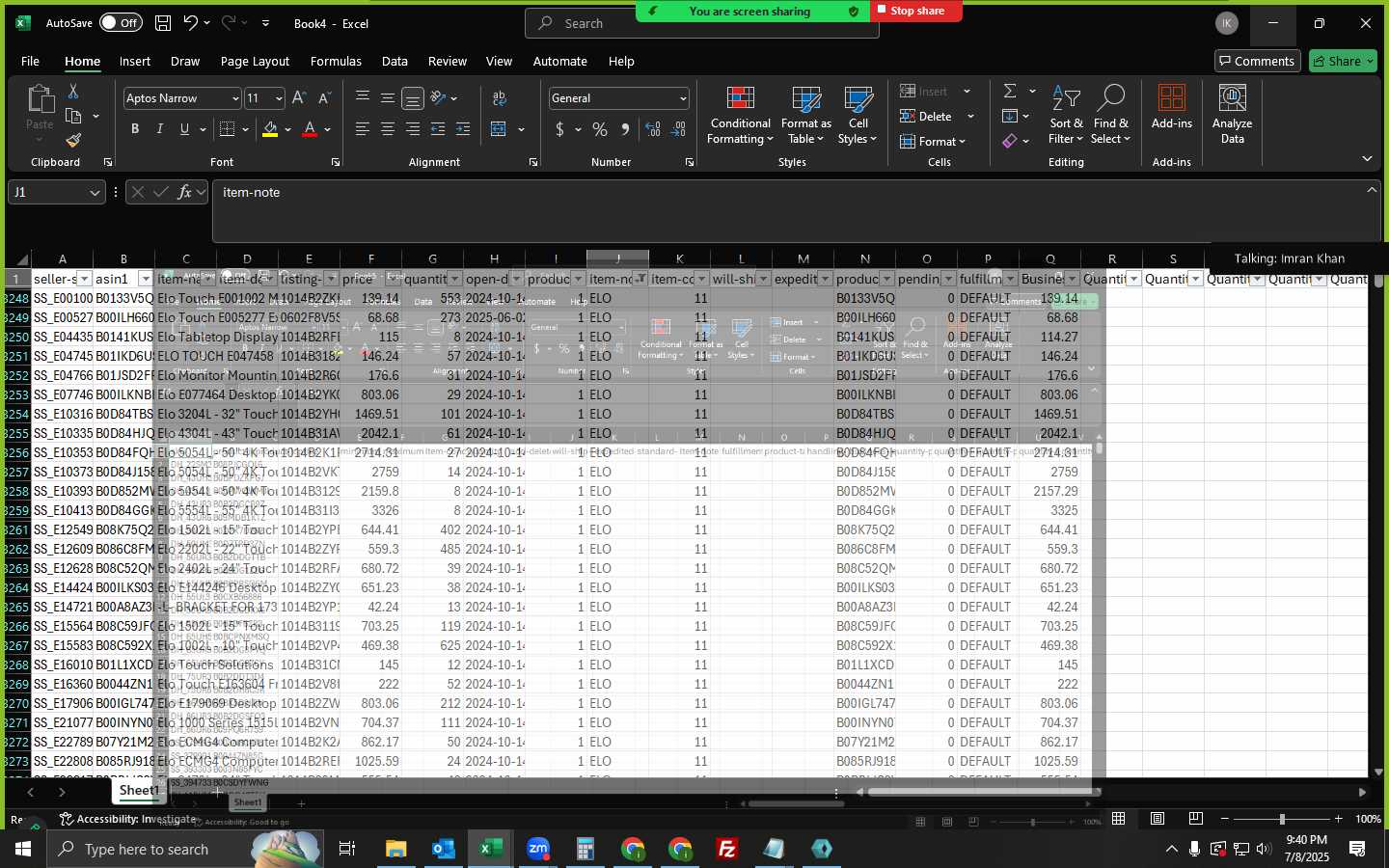Toggle the Wrap Text icon
The image size is (1389, 868).
(500, 98)
